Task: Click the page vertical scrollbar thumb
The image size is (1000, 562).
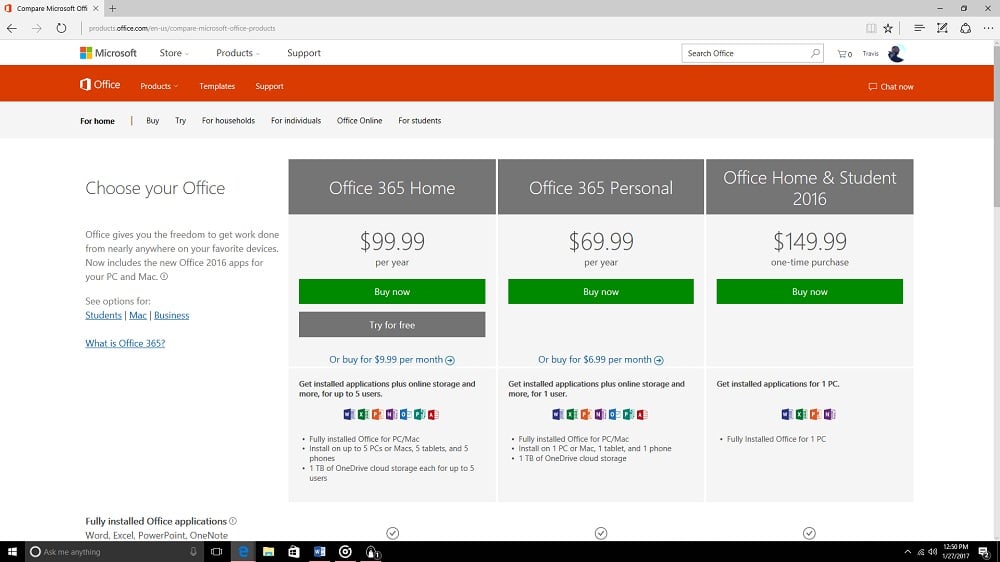Action: point(996,124)
